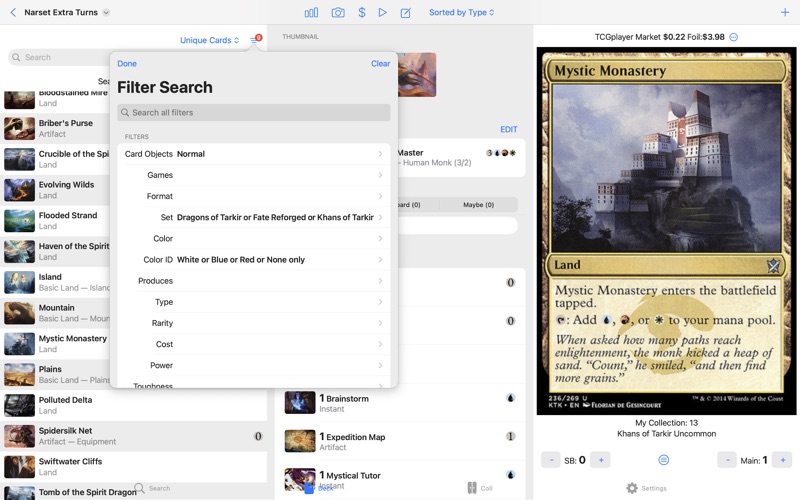The width and height of the screenshot is (800, 500).
Task: Click Done in Filter Search popup
Action: point(127,63)
